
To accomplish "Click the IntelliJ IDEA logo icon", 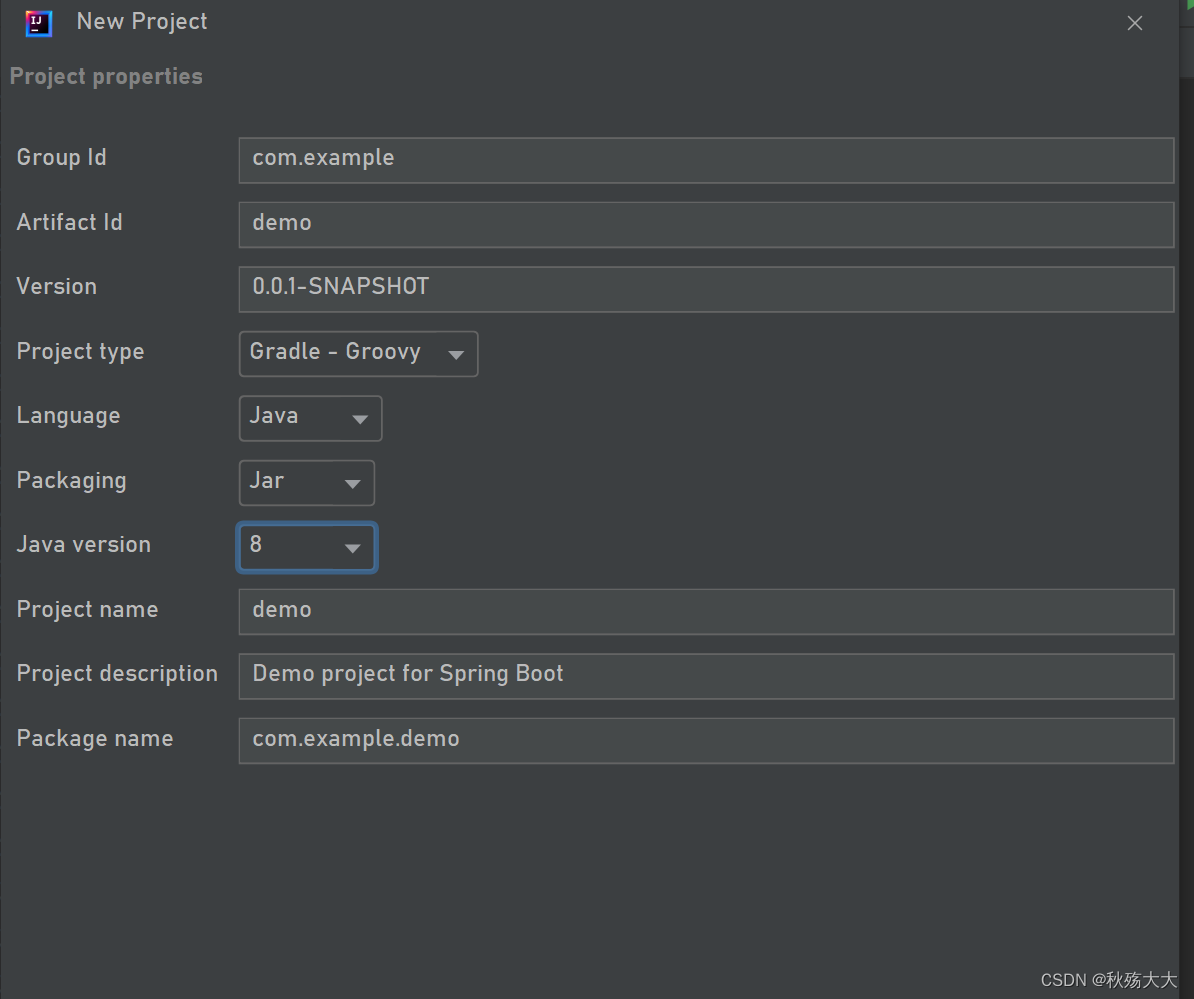I will point(38,22).
